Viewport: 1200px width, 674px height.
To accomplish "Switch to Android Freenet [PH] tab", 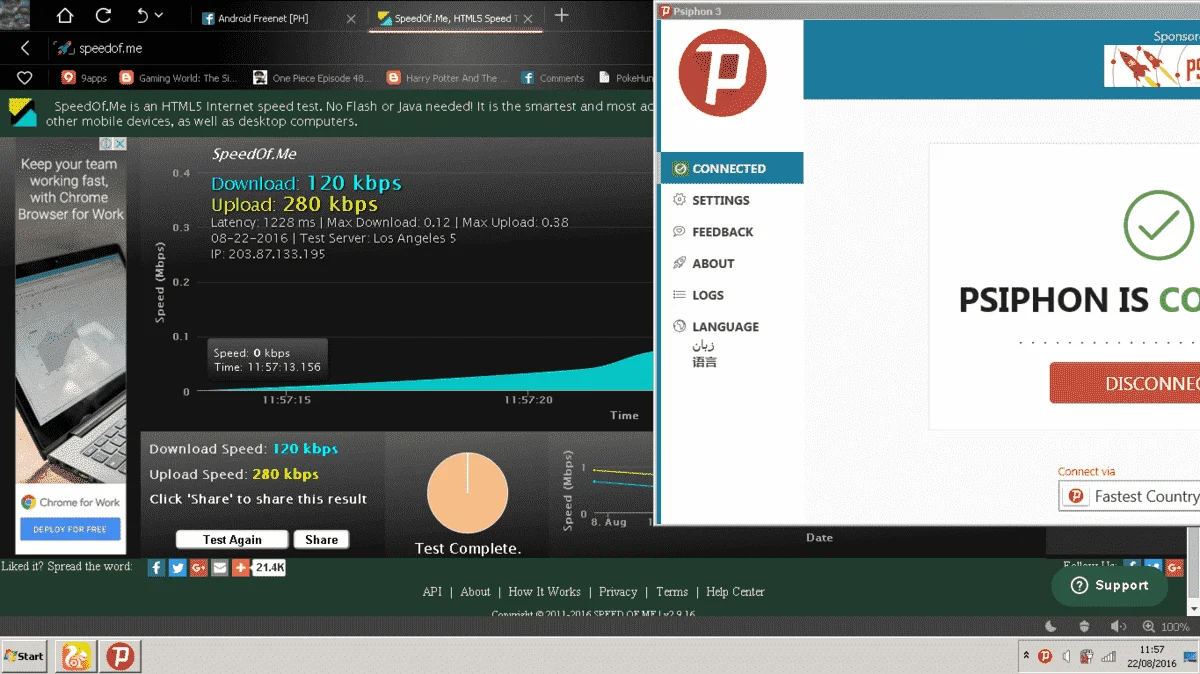I will [263, 19].
